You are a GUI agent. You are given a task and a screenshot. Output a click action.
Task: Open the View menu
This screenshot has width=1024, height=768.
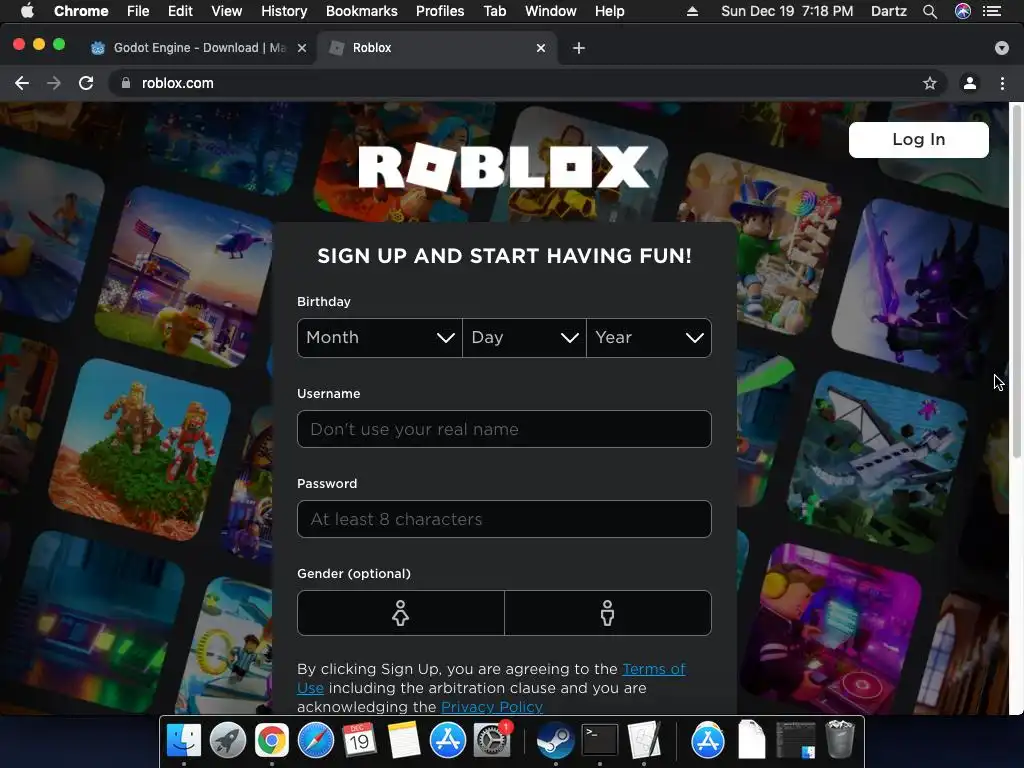coord(227,11)
